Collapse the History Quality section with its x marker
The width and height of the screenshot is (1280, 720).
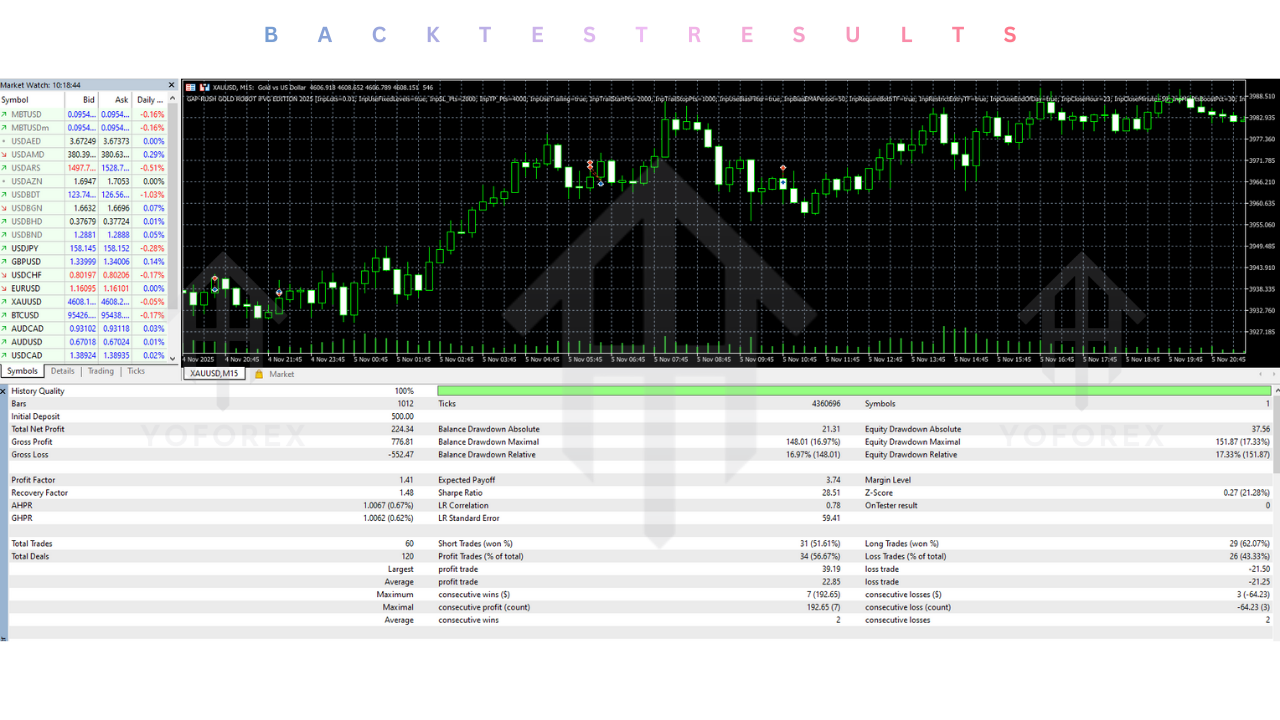5,390
